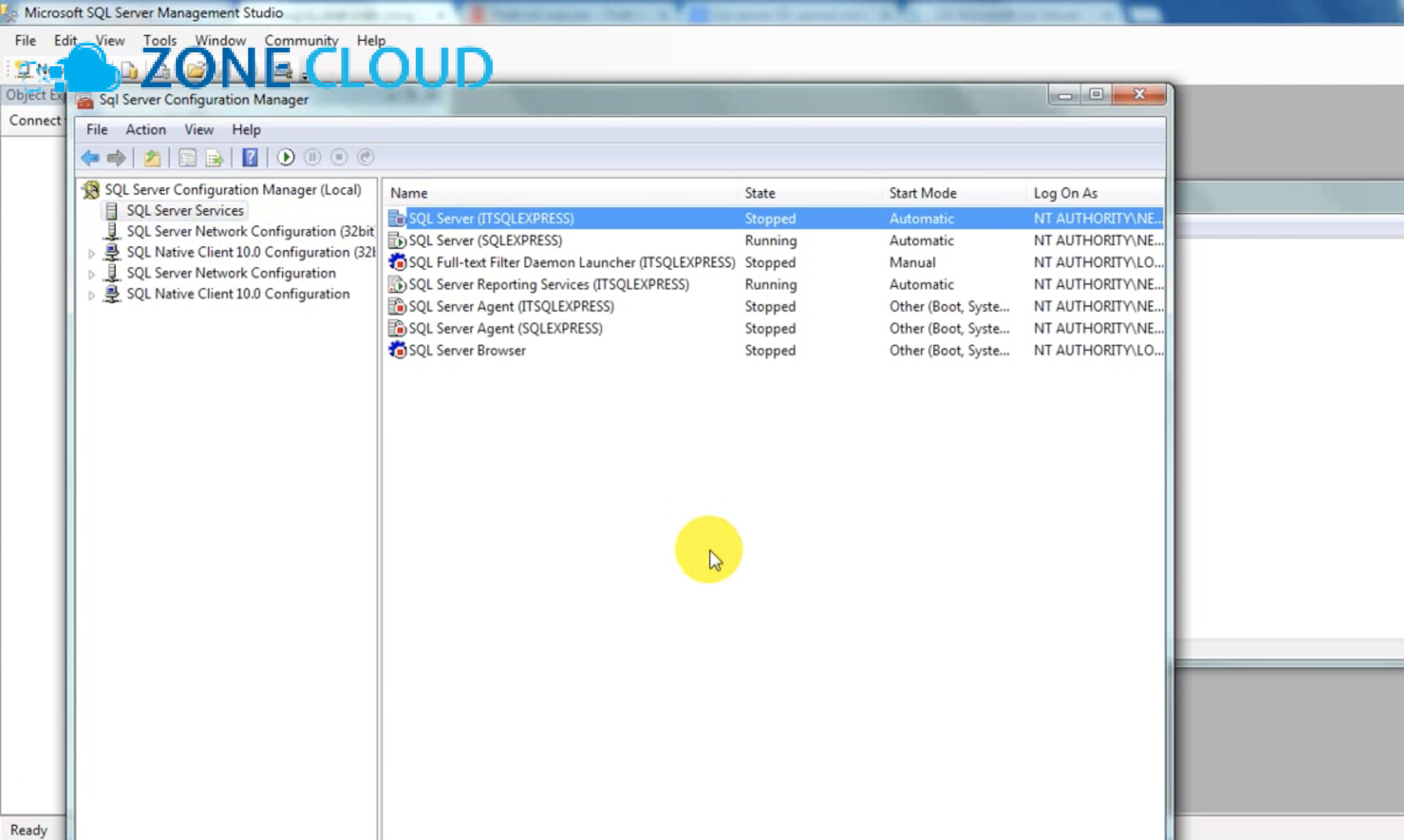
Task: Click the Export List toolbar icon
Action: coord(214,157)
